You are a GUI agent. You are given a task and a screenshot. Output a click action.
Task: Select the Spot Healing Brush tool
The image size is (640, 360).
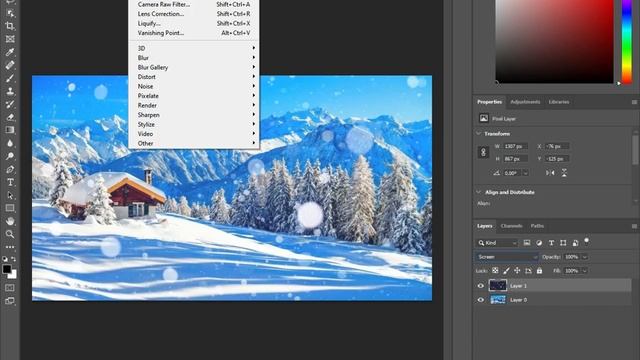pos(10,65)
